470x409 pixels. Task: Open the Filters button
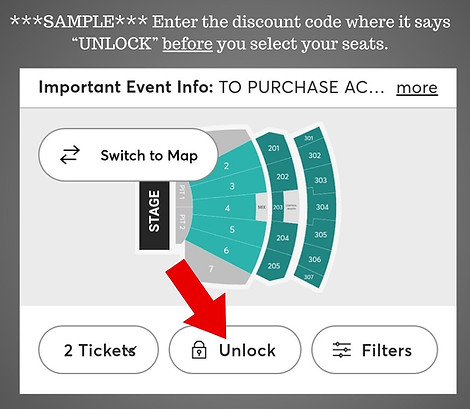point(375,350)
